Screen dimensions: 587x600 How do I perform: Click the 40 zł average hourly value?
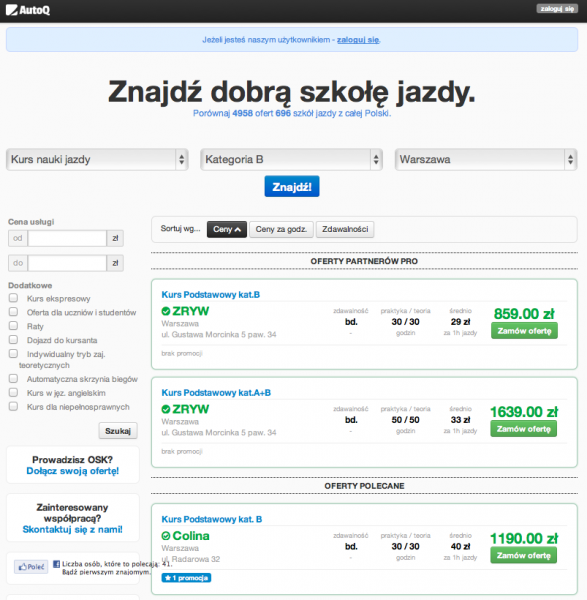point(460,546)
